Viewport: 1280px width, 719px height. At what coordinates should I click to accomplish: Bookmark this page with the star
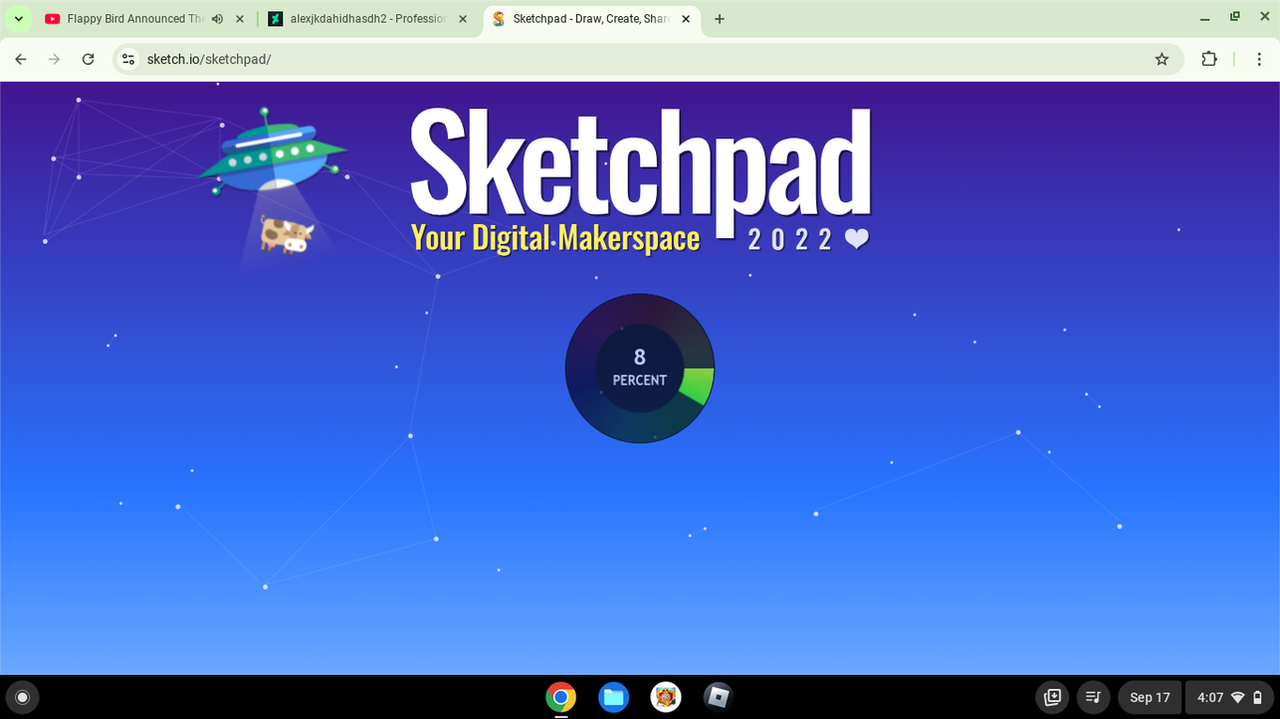(1161, 59)
